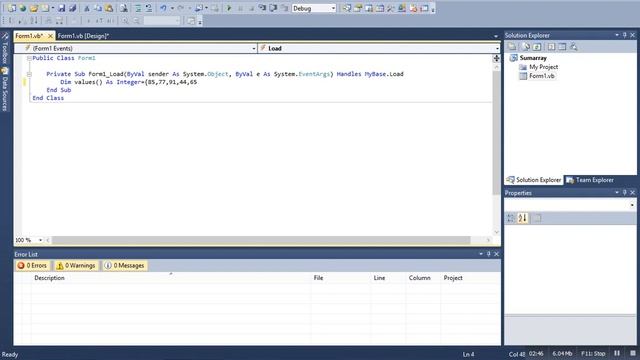This screenshot has height=360, width=640.
Task: Click the Undo arrow icon
Action: [x=163, y=8]
